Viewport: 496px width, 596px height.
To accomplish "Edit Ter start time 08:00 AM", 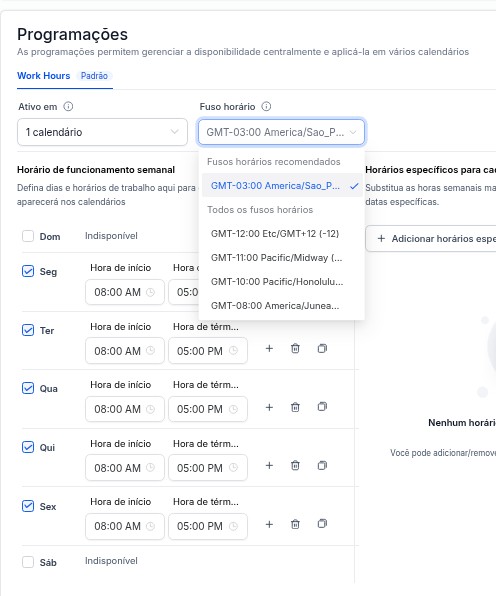I will 125,350.
